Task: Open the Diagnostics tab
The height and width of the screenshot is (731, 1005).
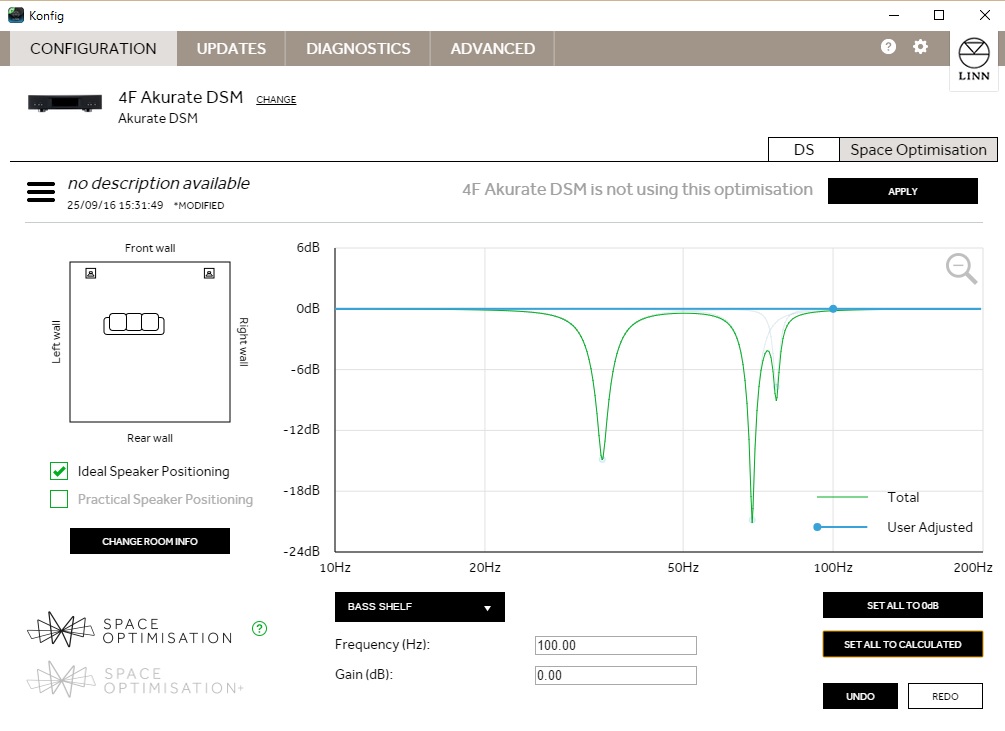Action: tap(358, 49)
